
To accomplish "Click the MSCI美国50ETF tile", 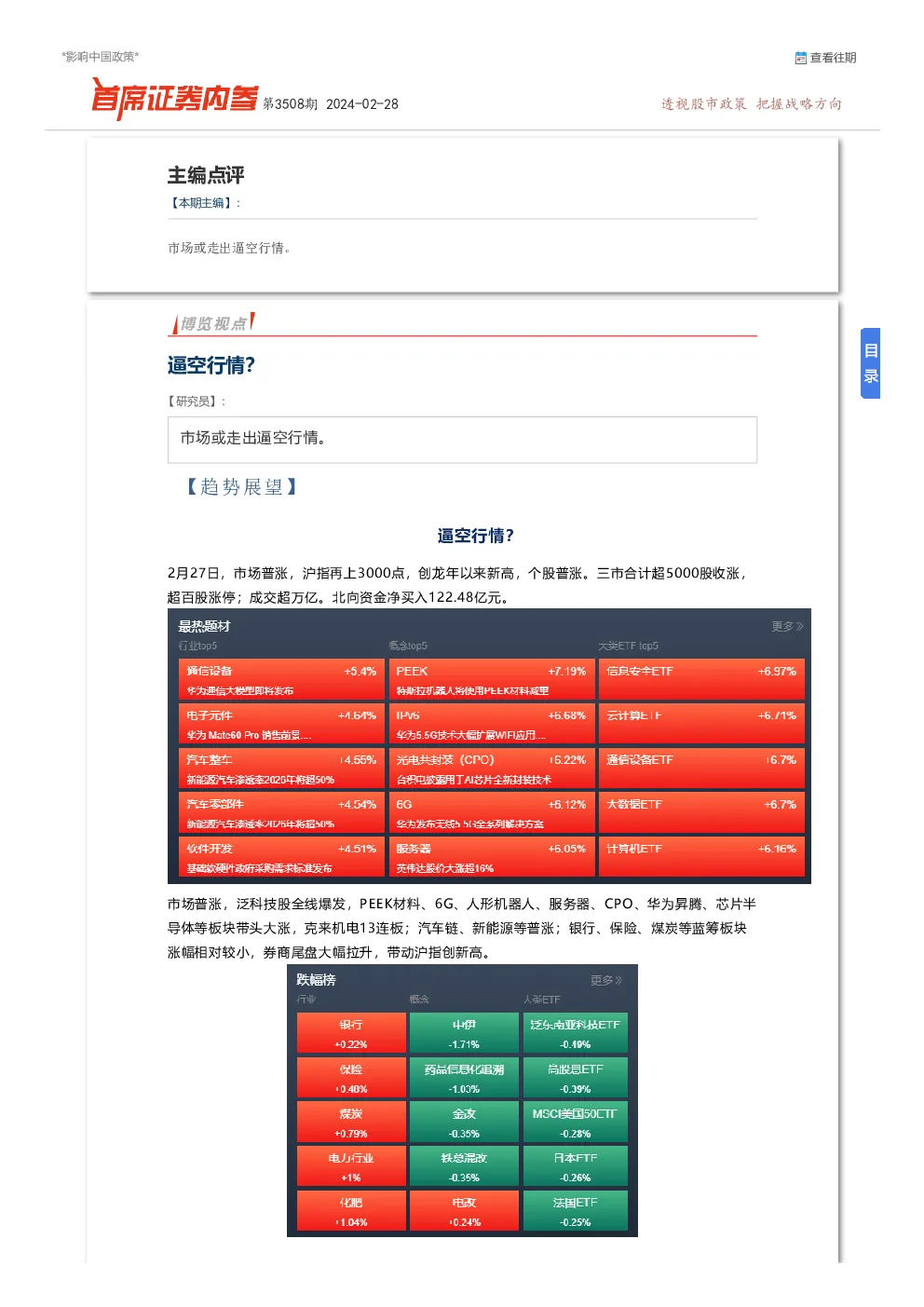I will coord(575,1123).
